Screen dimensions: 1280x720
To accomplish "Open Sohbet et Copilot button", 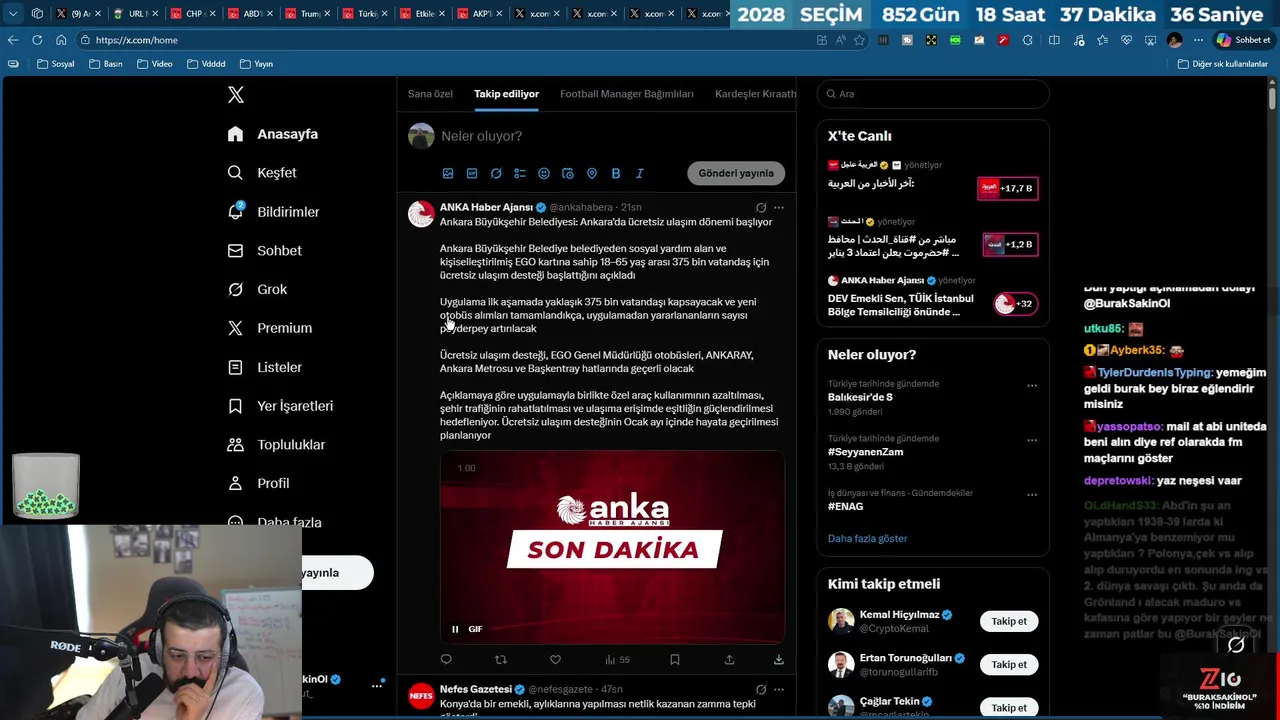I will (x=1242, y=40).
